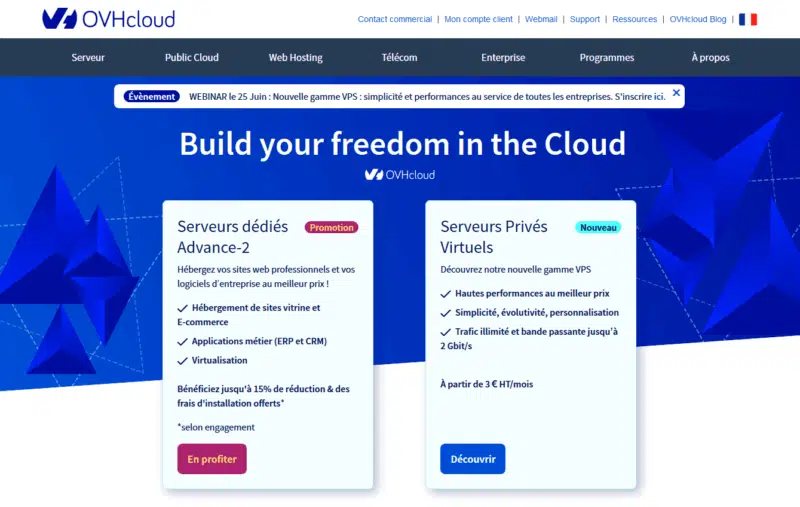Image resolution: width=800 pixels, height=507 pixels.
Task: Open the Contact commercial link
Action: pyautogui.click(x=395, y=19)
